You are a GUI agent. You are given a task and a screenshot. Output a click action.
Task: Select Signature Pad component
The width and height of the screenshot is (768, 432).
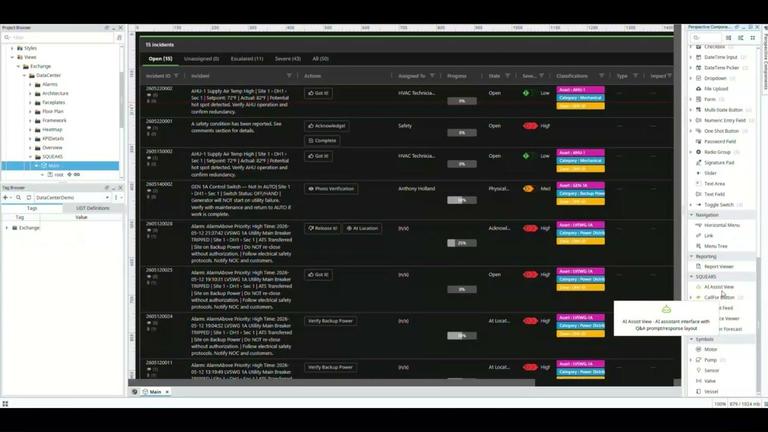coord(719,163)
